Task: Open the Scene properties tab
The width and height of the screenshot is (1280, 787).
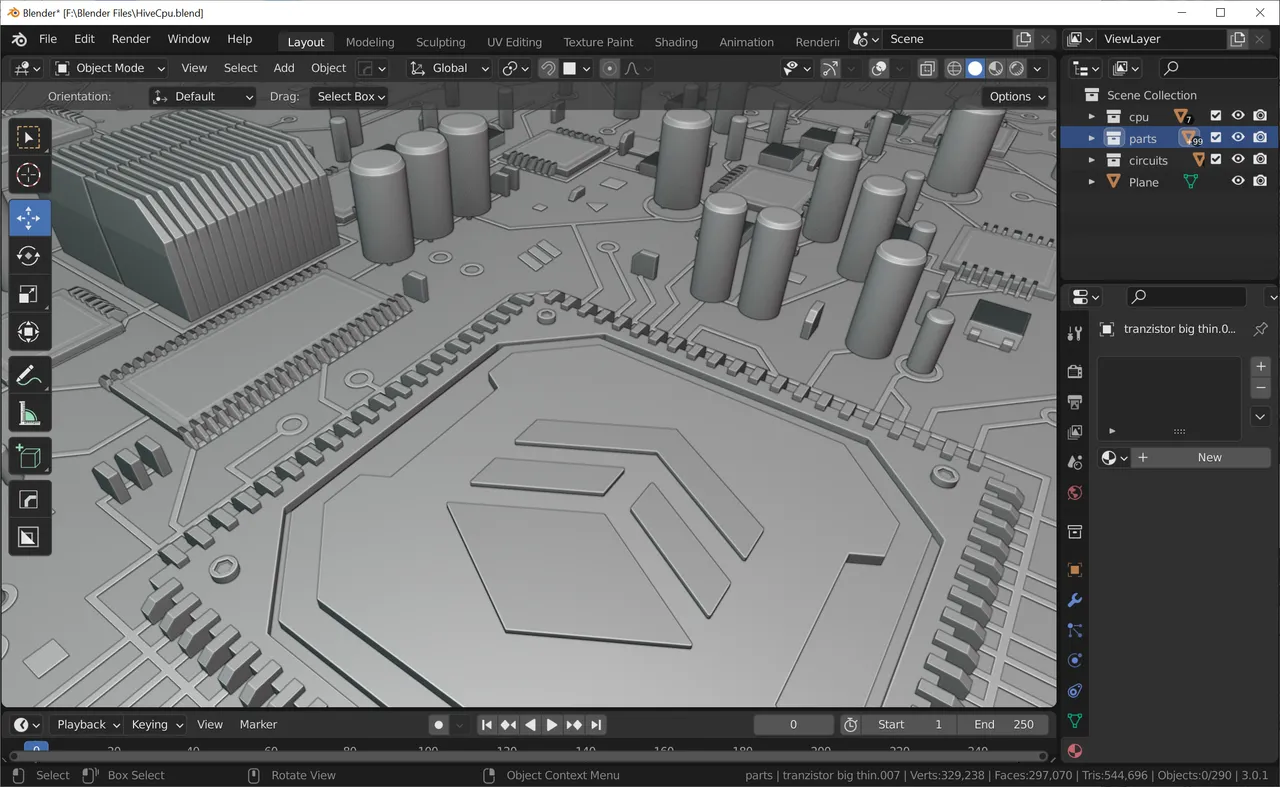Action: pos(1075,462)
